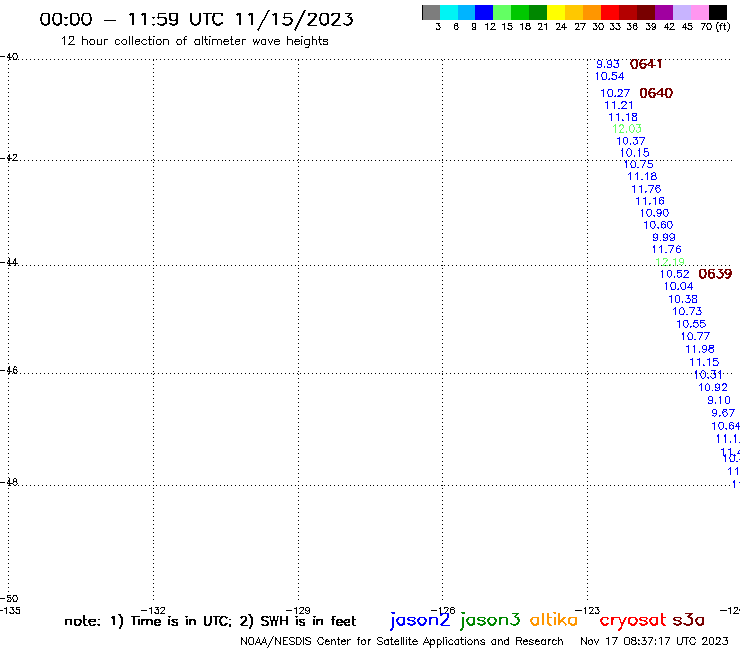Click the 10.75 wave height value
The width and height of the screenshot is (740, 650).
[639, 164]
